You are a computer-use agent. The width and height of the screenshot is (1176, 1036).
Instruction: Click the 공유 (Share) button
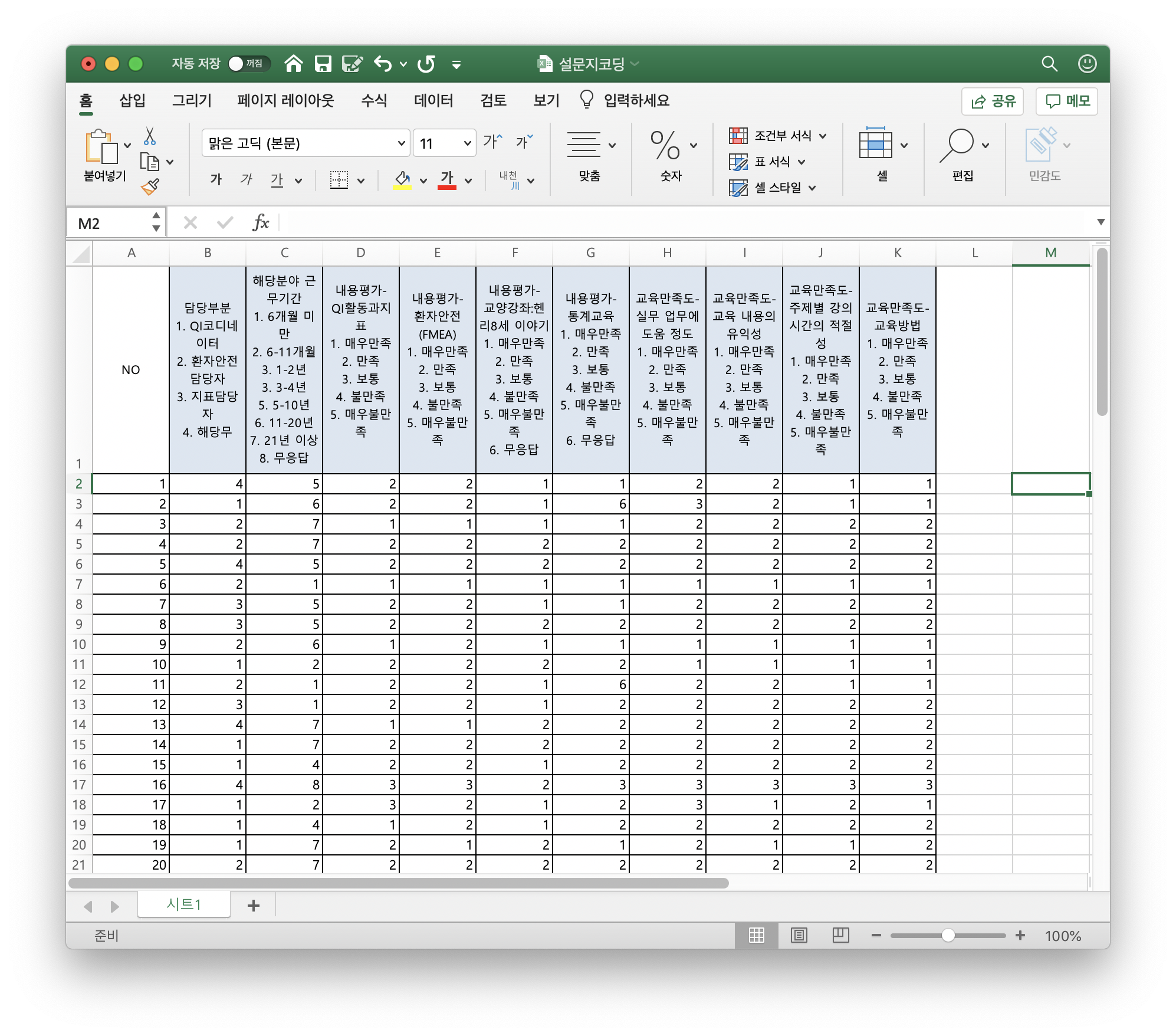click(993, 101)
